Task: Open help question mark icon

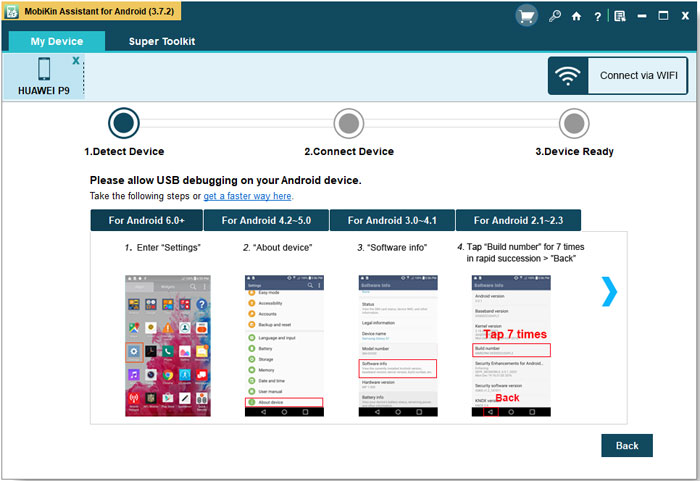Action: click(597, 17)
